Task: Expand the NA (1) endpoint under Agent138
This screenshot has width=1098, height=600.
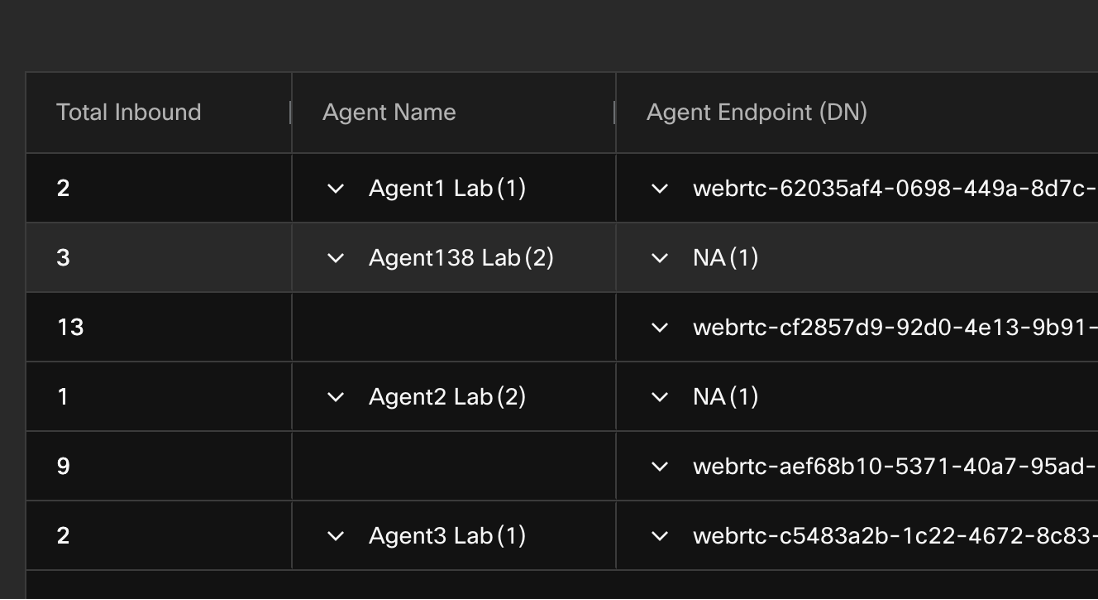Action: tap(659, 258)
